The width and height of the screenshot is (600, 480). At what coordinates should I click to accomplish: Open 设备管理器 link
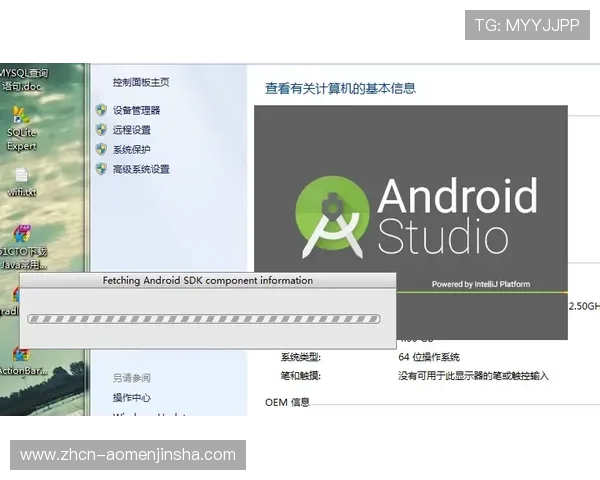[x=136, y=111]
